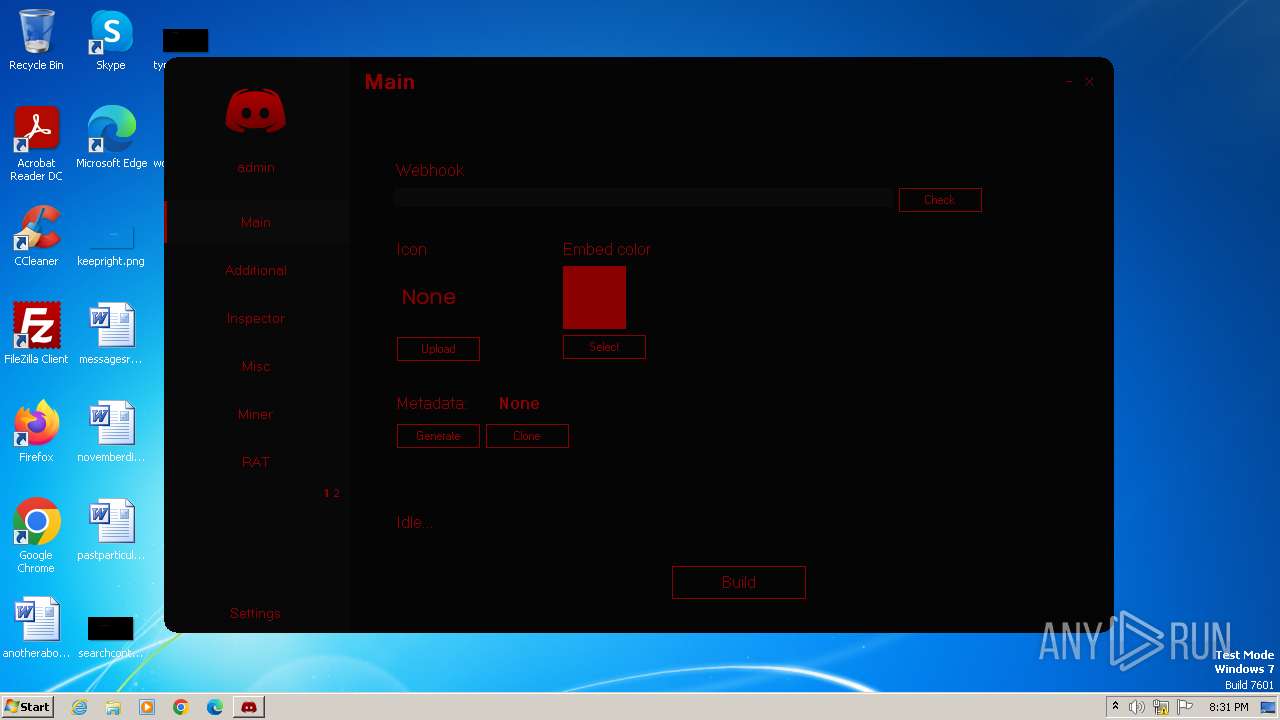Click the 8:31 PM taskbar clock

(x=1228, y=707)
